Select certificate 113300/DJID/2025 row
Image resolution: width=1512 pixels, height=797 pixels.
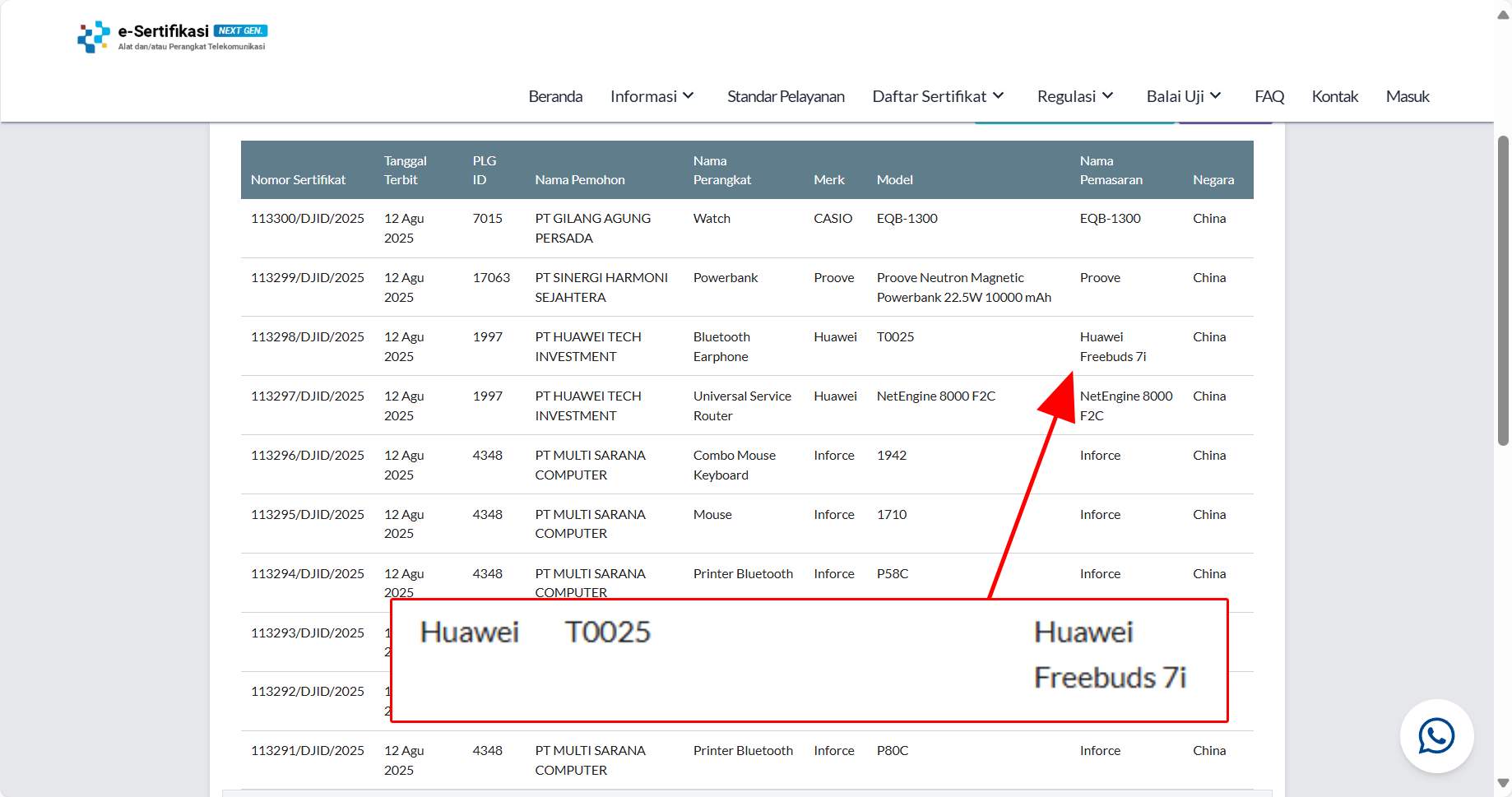(307, 219)
